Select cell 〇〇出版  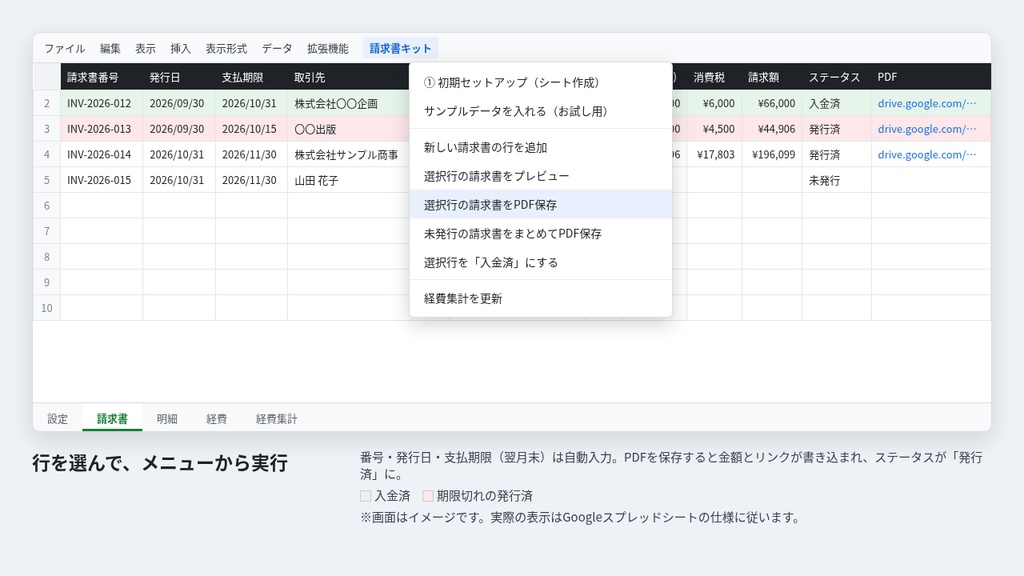pos(349,129)
